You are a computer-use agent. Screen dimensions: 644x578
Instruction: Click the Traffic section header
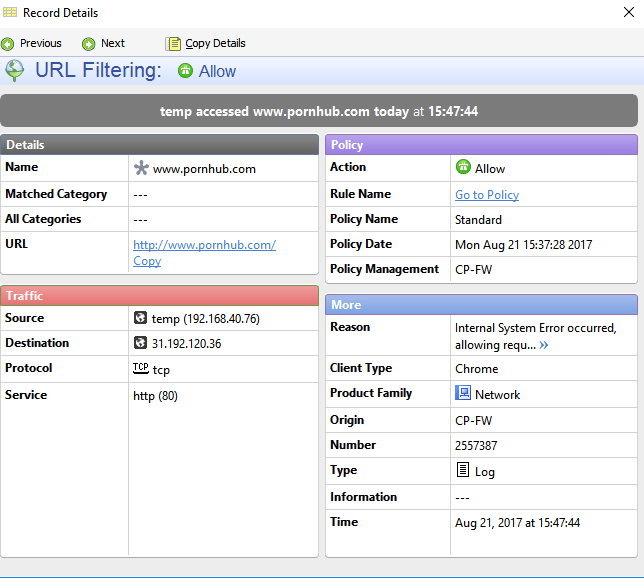159,295
